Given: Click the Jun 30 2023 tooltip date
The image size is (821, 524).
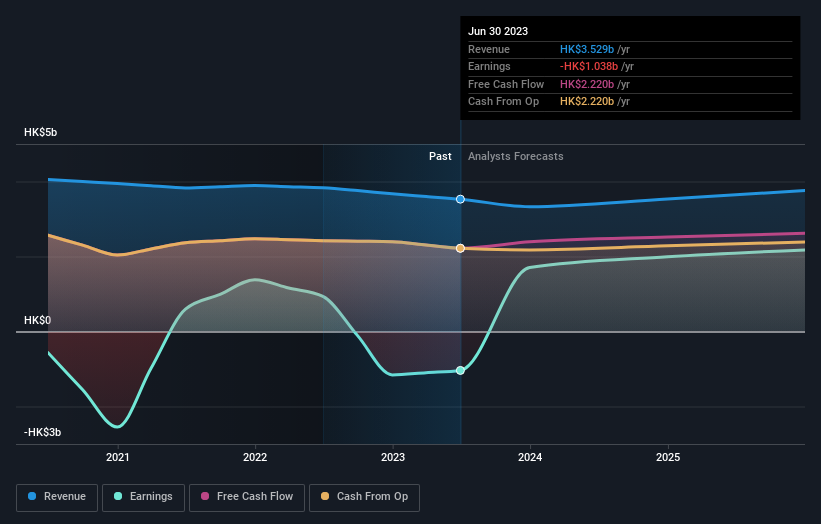Looking at the screenshot, I should 498,31.
